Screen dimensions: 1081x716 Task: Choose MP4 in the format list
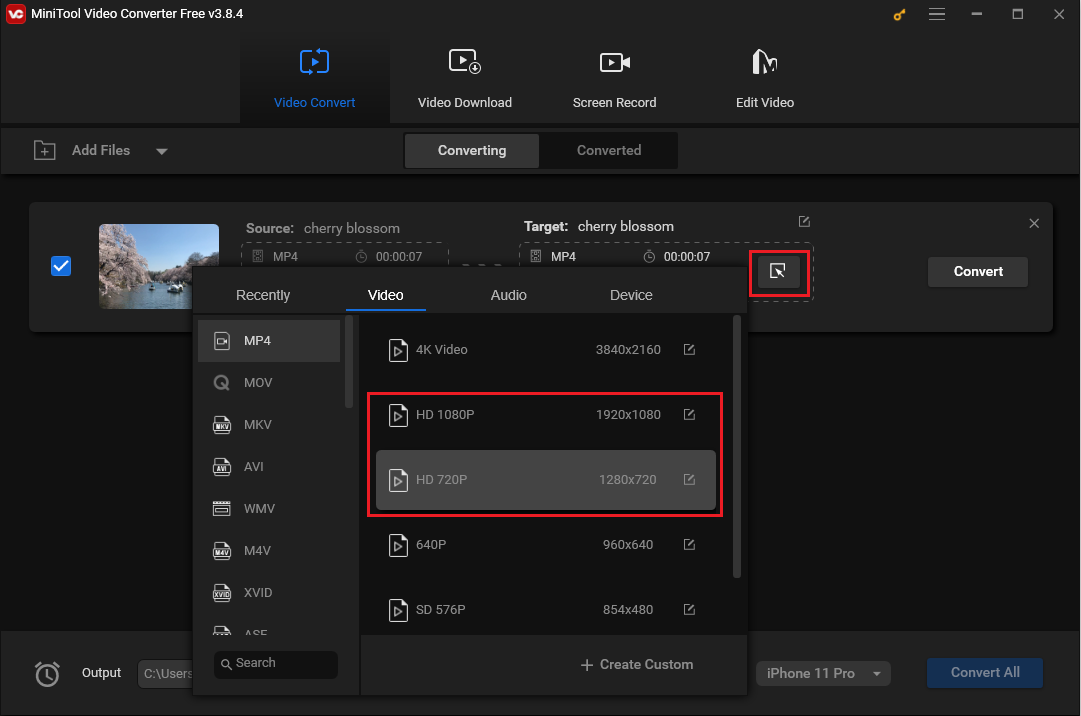269,340
